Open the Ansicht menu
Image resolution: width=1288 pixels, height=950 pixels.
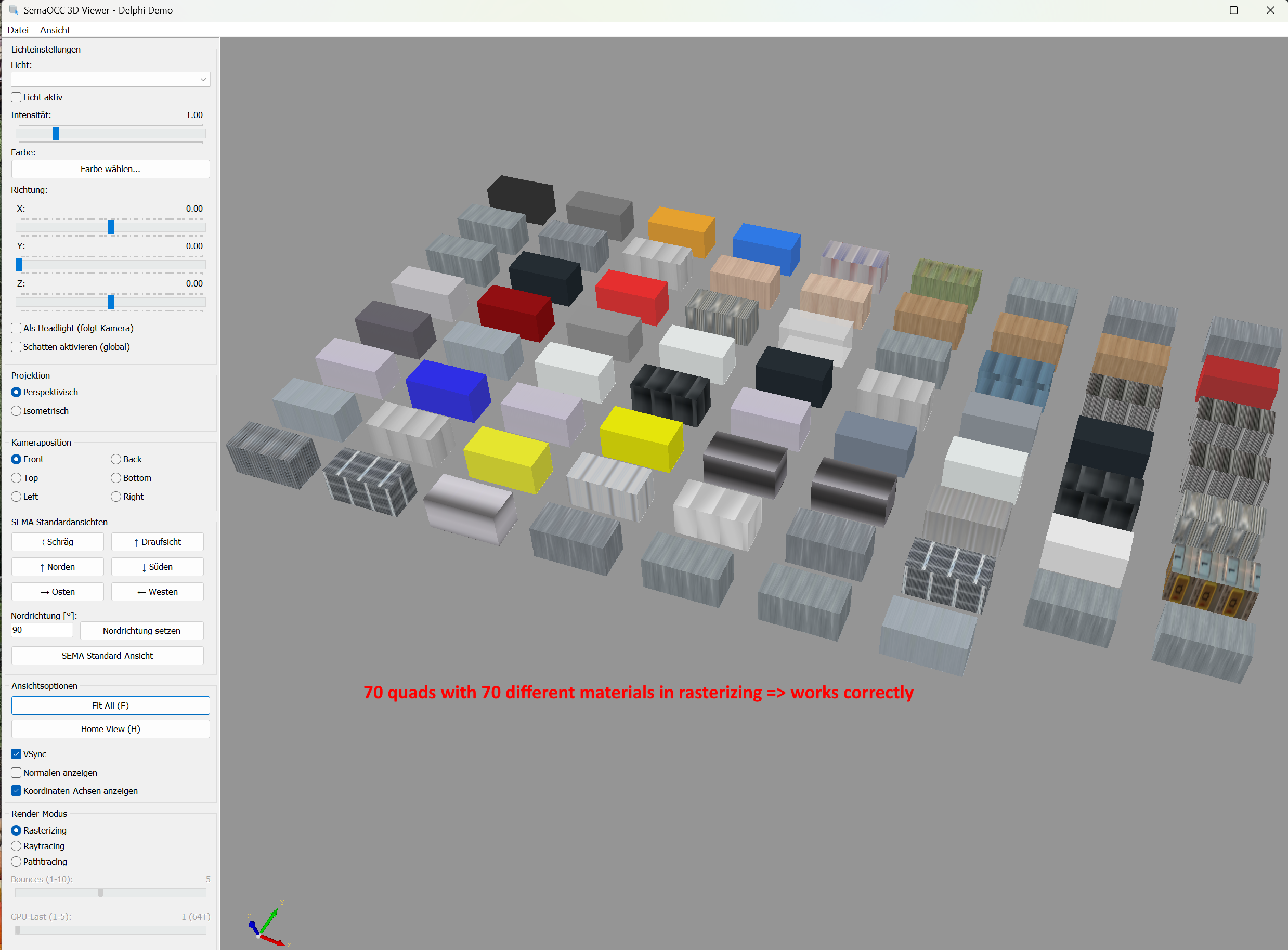[55, 30]
